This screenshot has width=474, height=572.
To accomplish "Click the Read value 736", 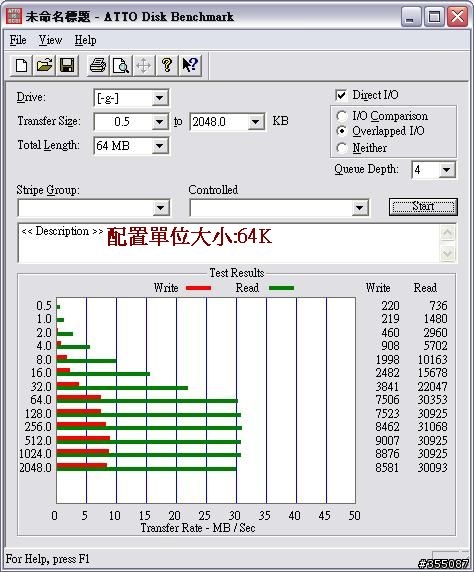I will click(438, 305).
